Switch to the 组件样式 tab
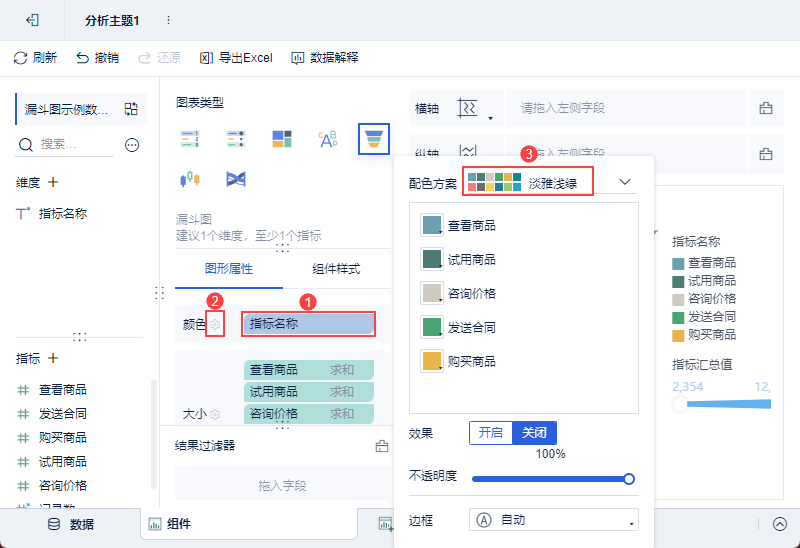 pyautogui.click(x=336, y=269)
